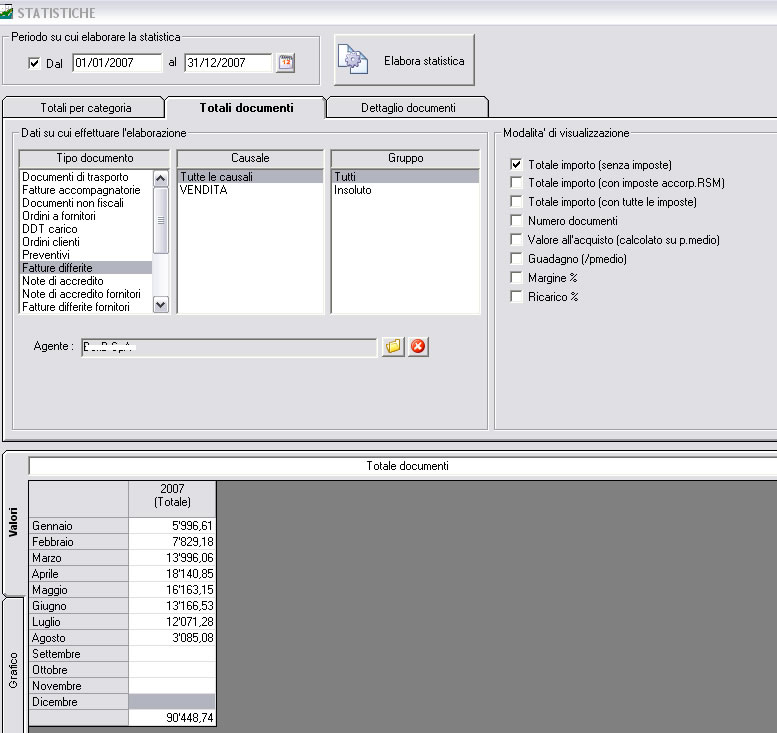
Task: Click the Settembre row label
Action: tap(79, 654)
